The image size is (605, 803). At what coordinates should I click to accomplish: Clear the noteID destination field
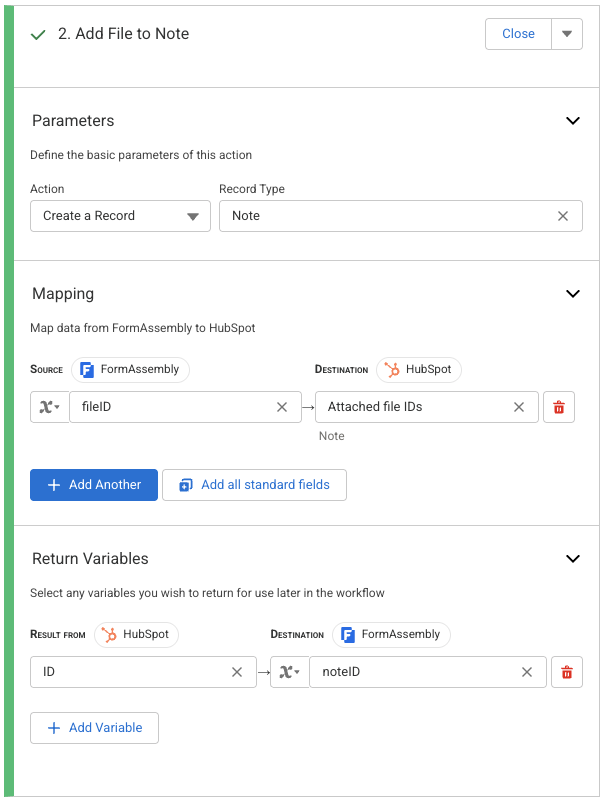[527, 672]
